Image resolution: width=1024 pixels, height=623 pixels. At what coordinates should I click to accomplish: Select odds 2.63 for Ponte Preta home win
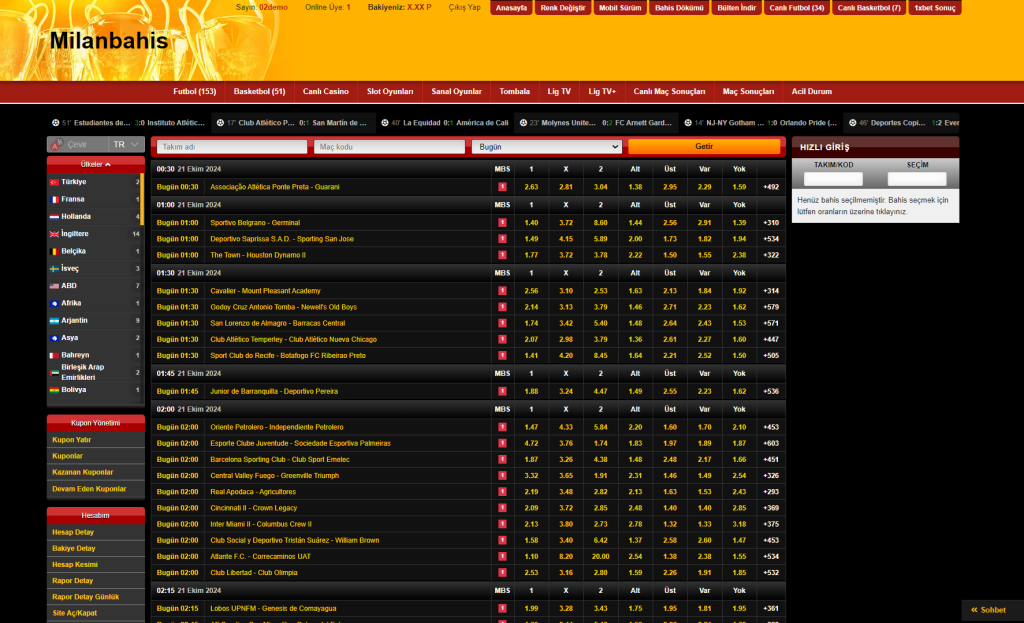point(531,187)
